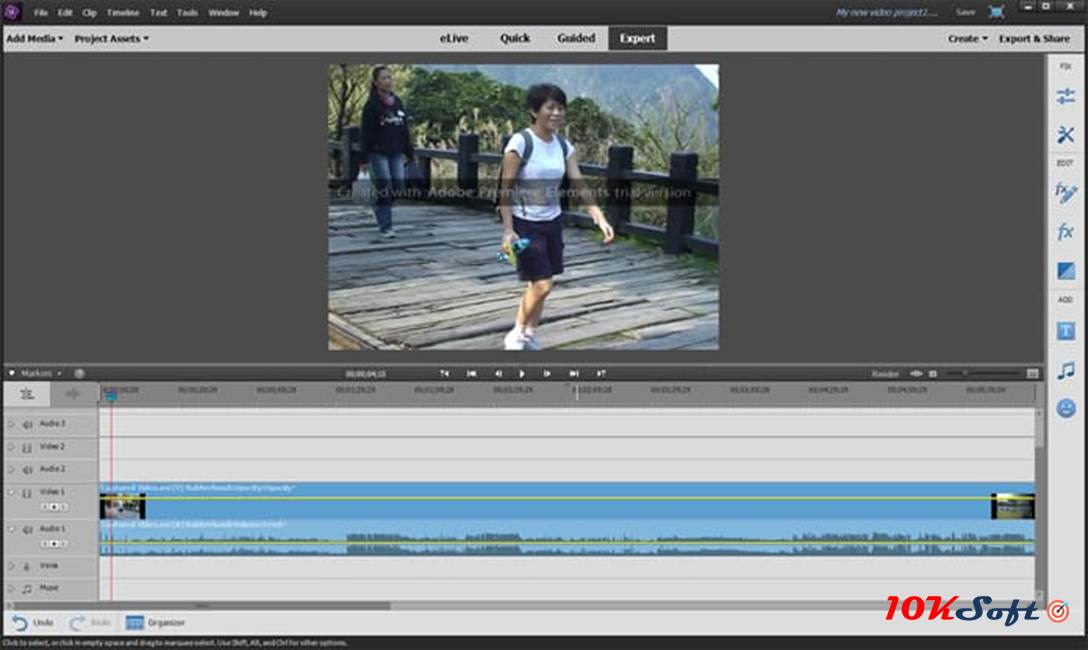Click the marker icon left of Markers
Screen dimensions: 1088x650
point(12,373)
